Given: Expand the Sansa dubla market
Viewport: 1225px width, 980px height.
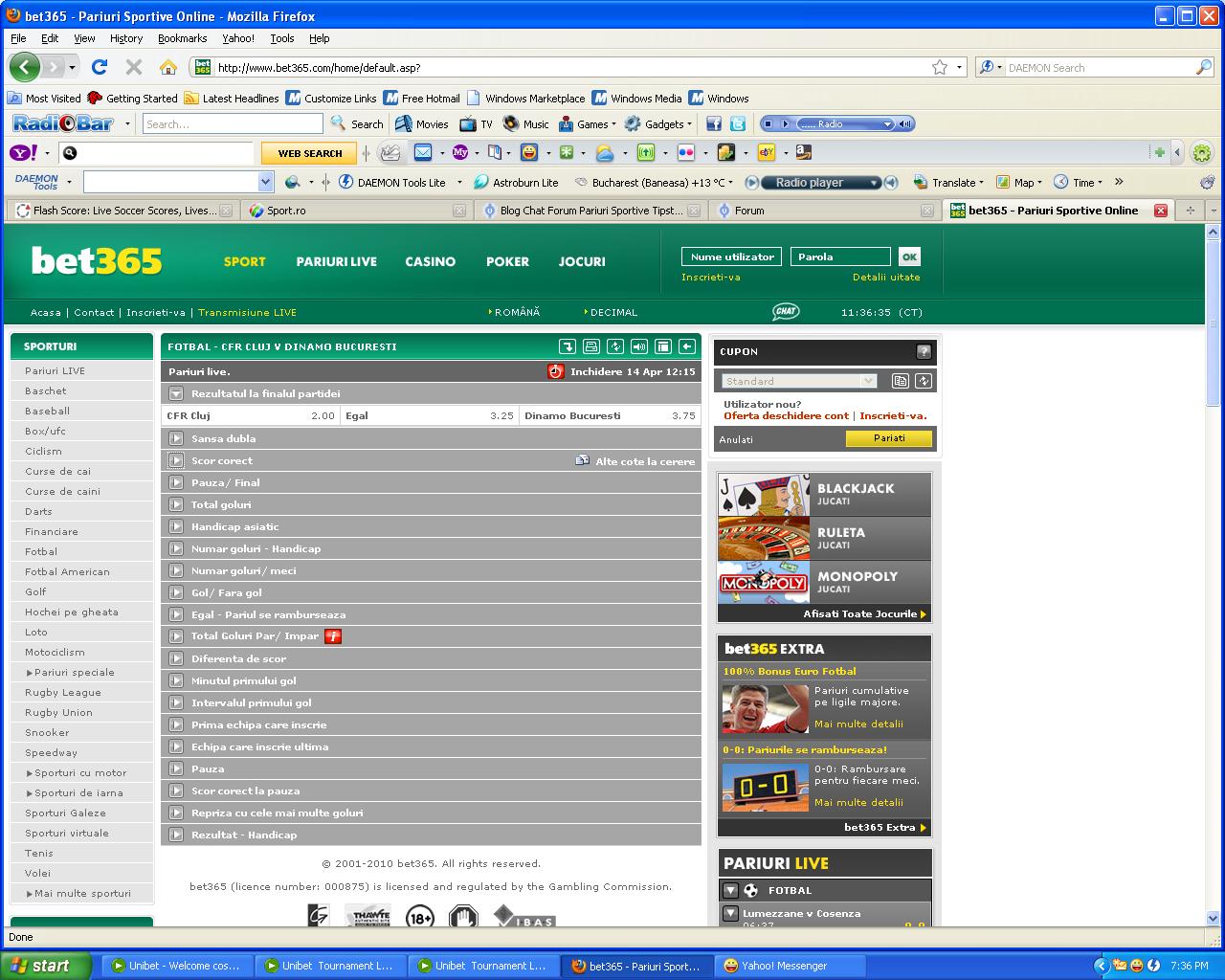Looking at the screenshot, I should coord(175,438).
